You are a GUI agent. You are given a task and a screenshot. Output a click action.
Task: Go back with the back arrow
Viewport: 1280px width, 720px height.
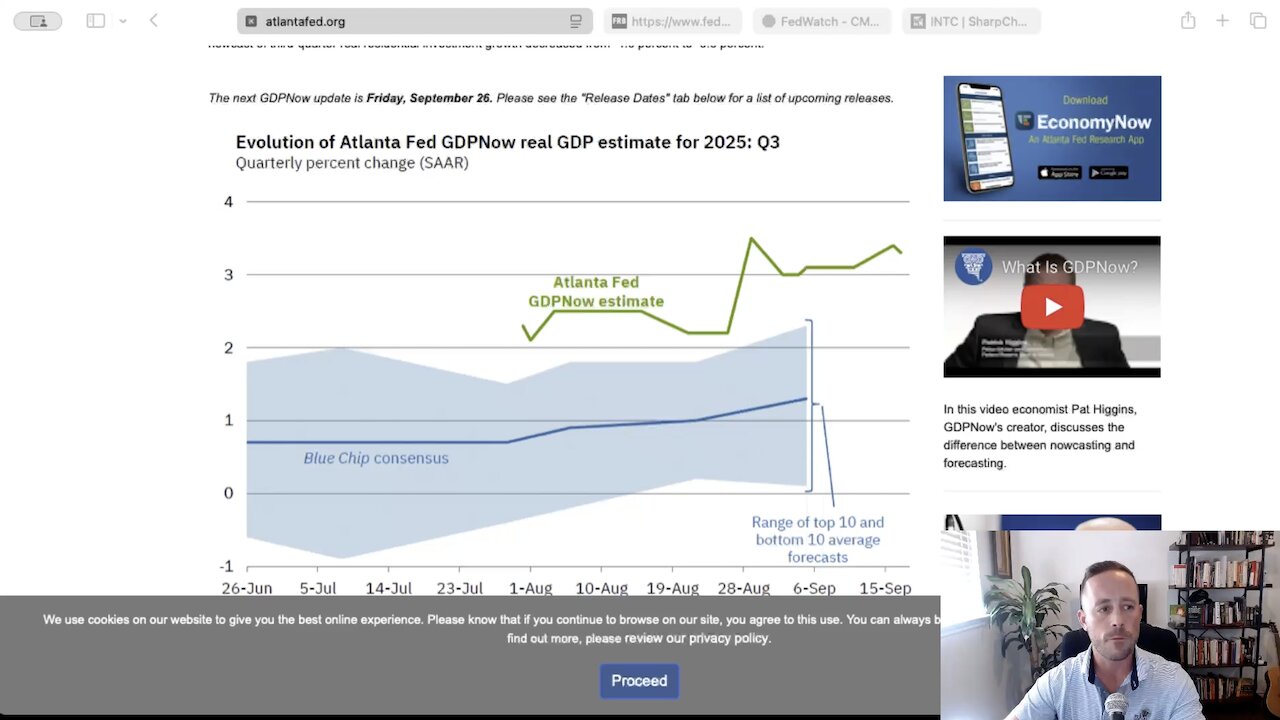coord(154,21)
